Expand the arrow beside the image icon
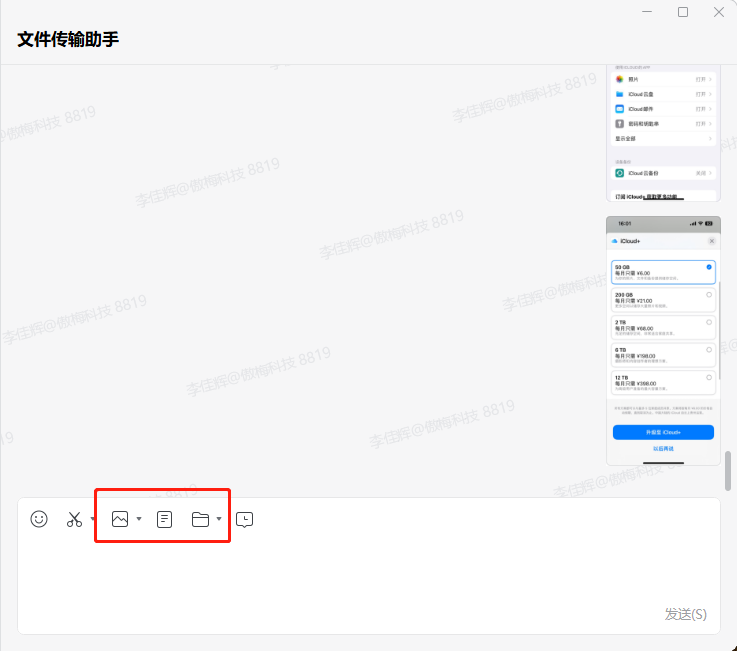Image resolution: width=737 pixels, height=651 pixels. click(x=139, y=519)
